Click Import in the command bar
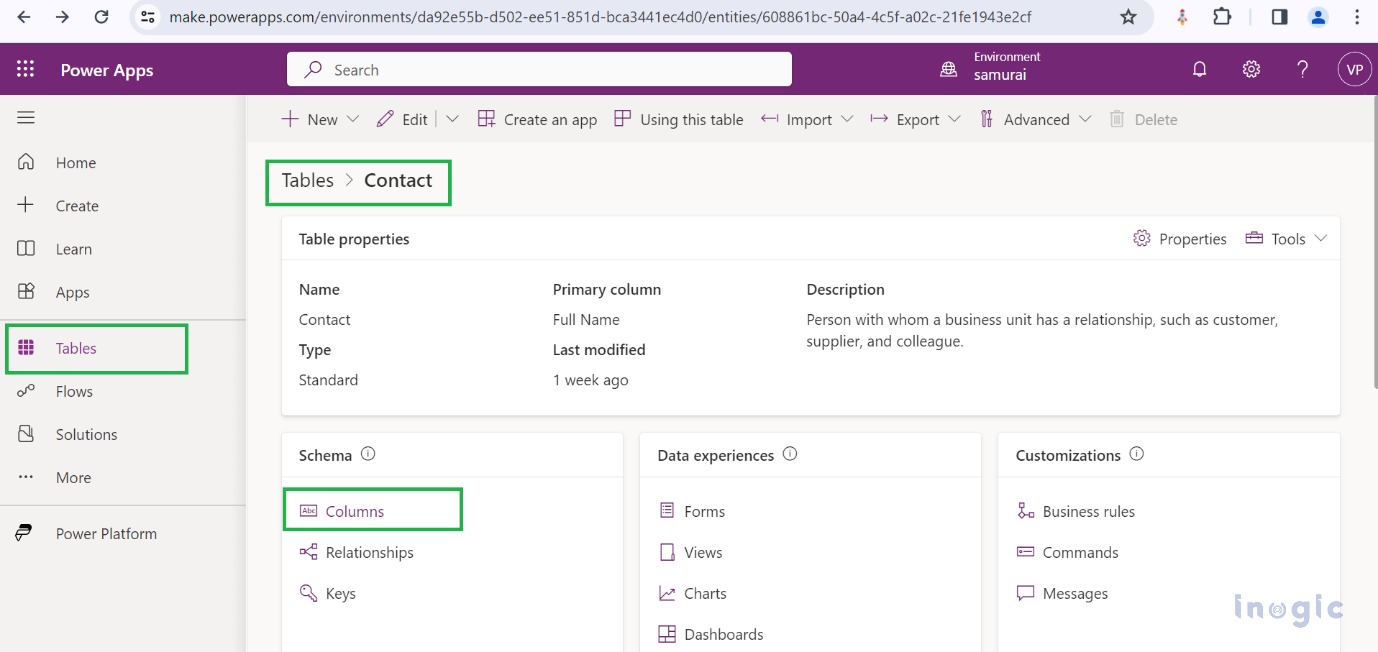 (x=796, y=119)
